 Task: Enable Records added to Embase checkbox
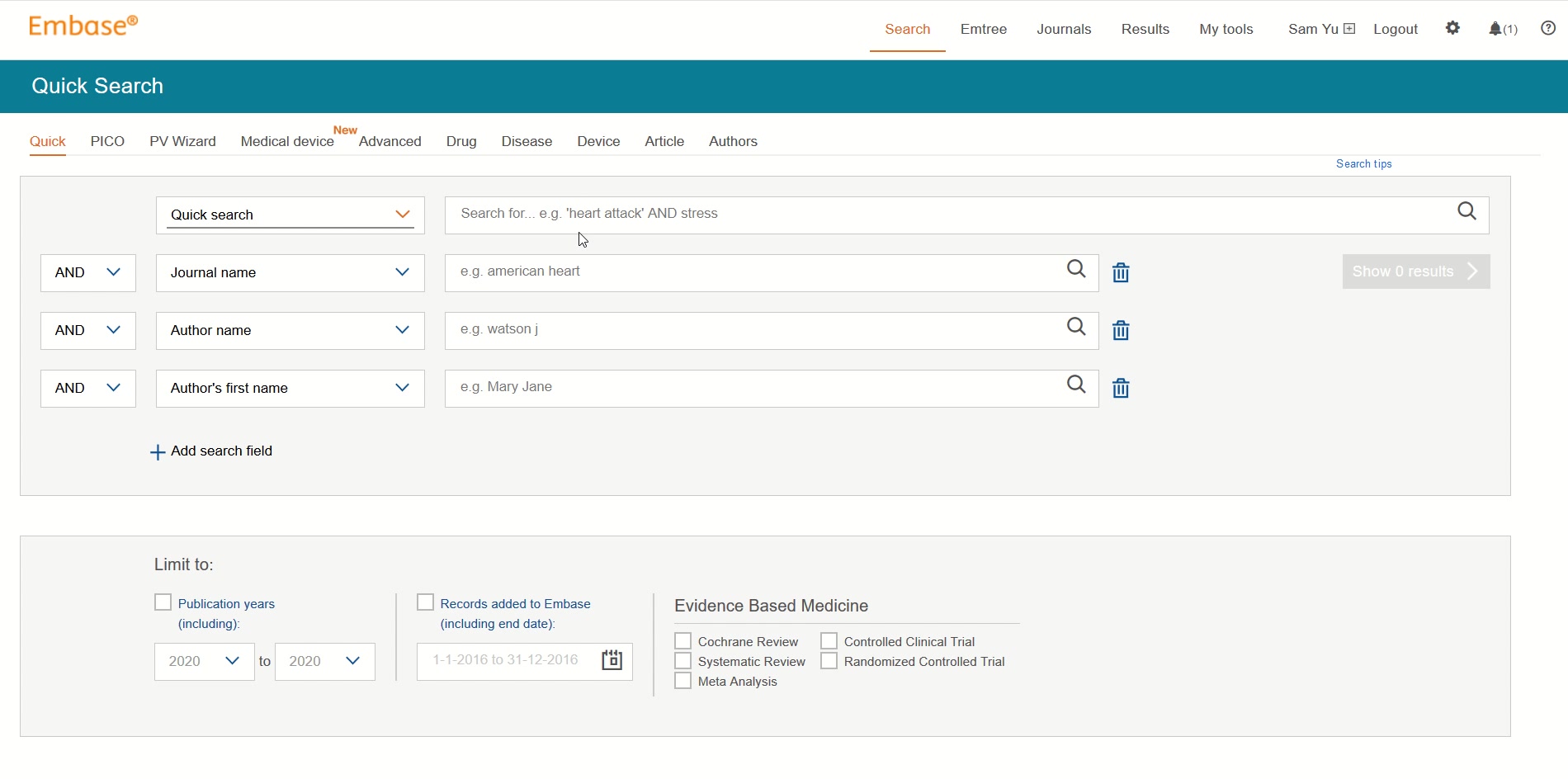point(425,602)
